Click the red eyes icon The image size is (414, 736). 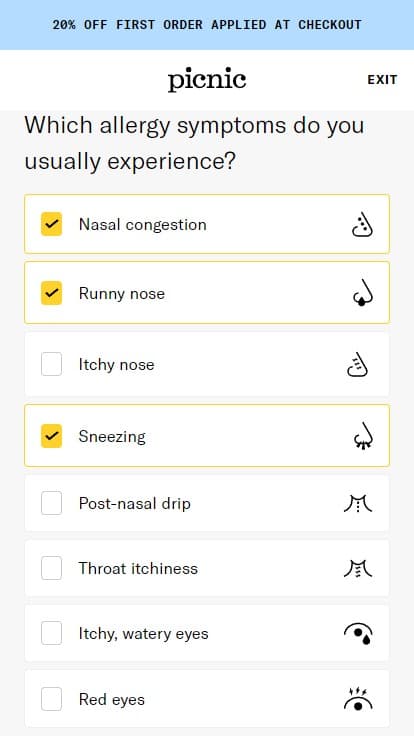pos(358,699)
